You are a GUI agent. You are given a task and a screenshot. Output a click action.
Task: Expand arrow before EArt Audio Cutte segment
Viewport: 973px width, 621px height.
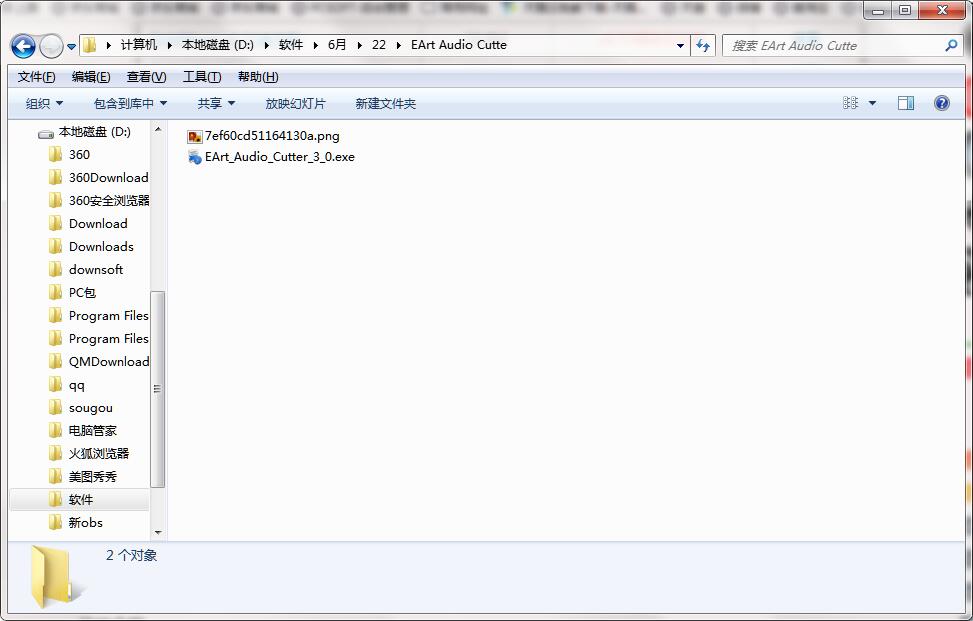(x=398, y=45)
